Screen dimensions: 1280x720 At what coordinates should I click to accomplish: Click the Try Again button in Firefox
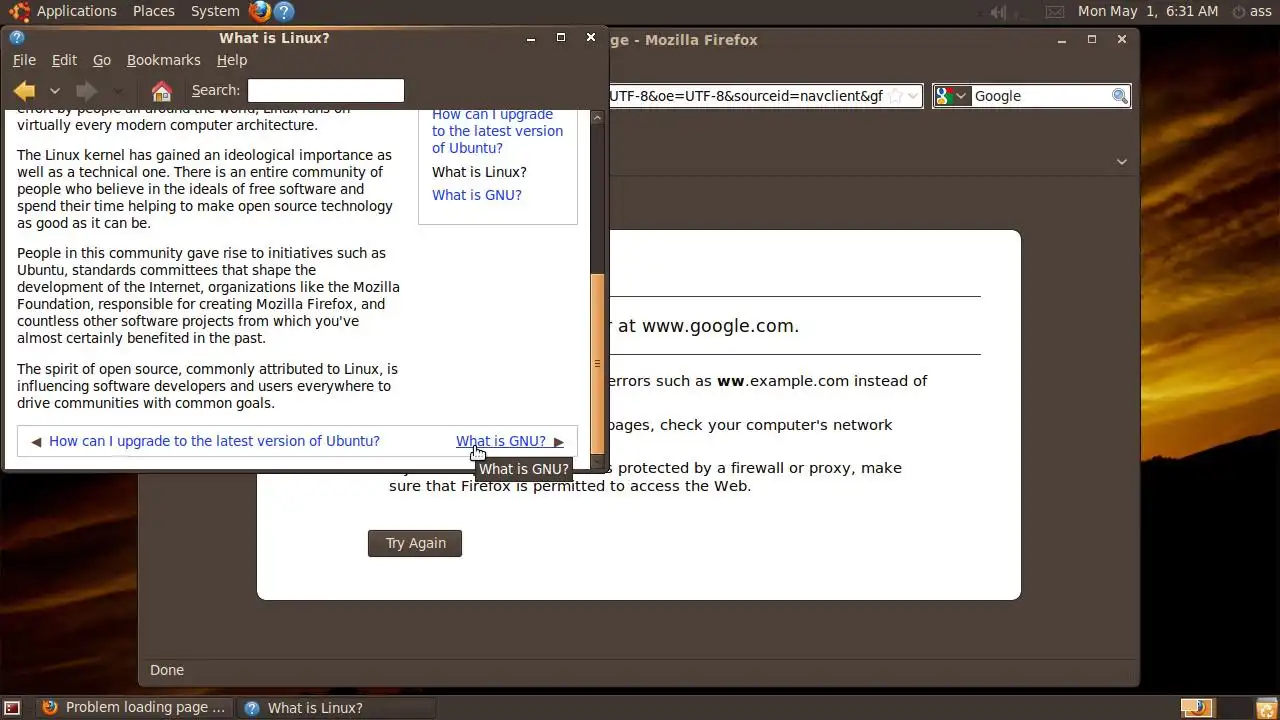(415, 543)
